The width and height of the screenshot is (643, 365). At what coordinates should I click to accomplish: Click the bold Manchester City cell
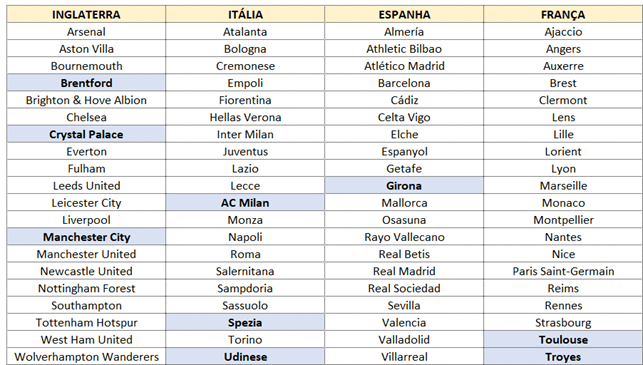point(86,237)
